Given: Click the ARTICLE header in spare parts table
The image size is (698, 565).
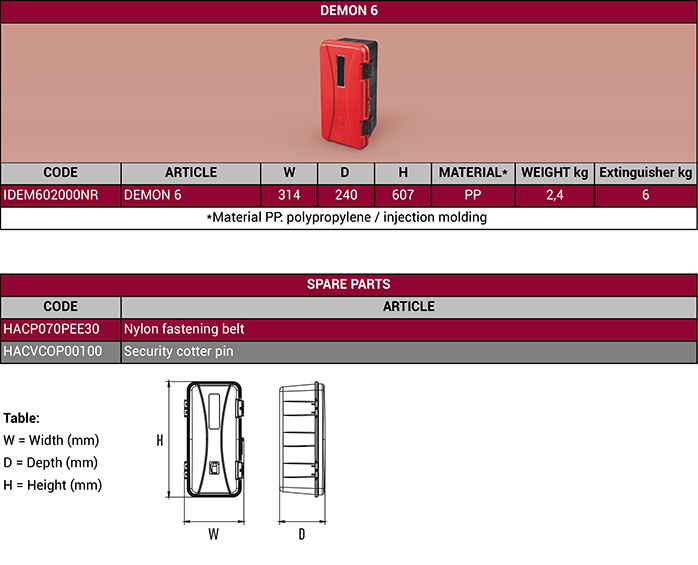Looking at the screenshot, I should (409, 307).
